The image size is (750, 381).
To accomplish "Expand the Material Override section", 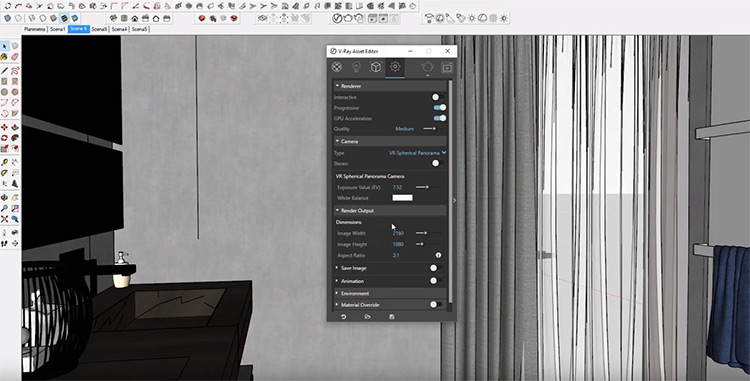I will tap(337, 305).
